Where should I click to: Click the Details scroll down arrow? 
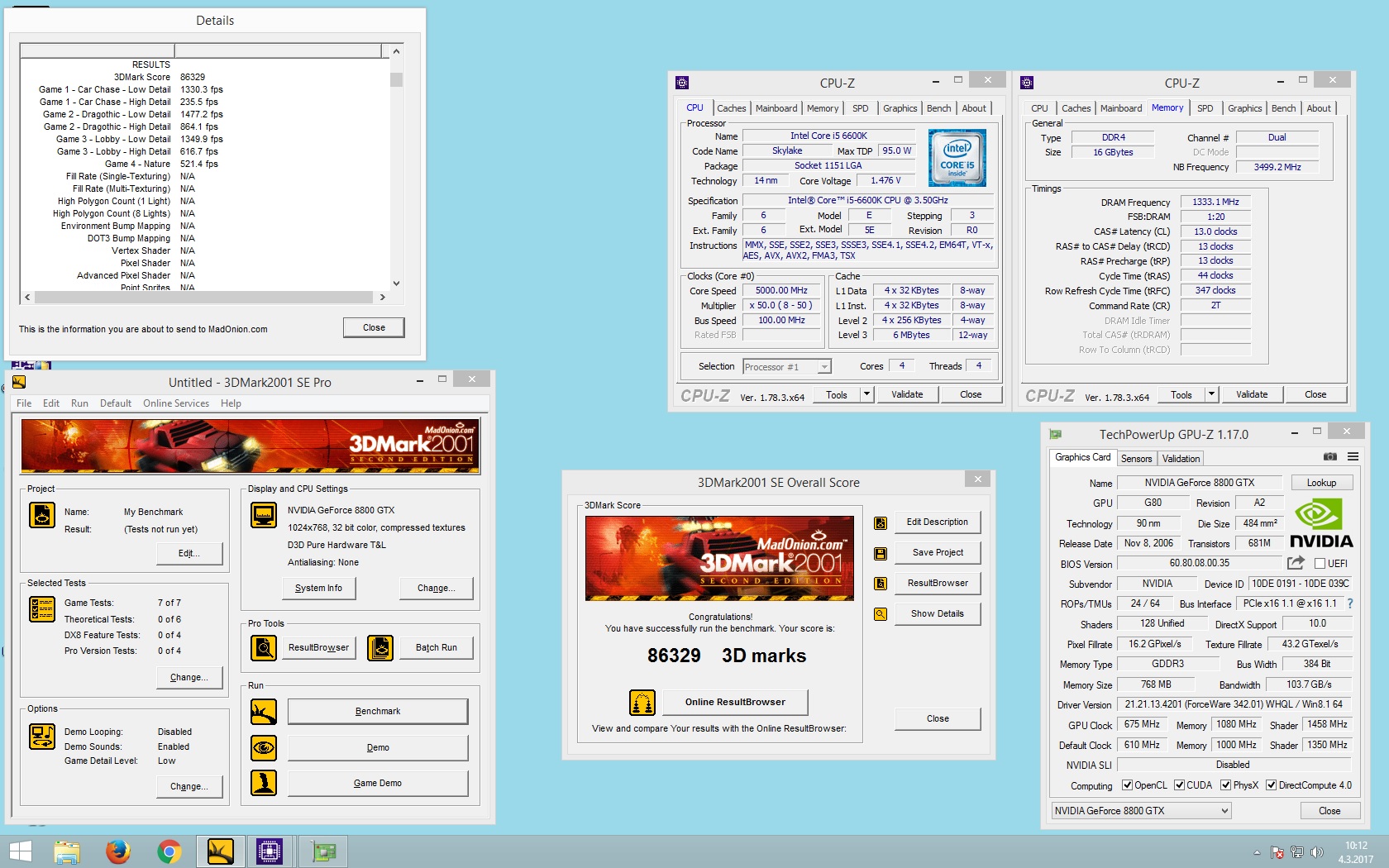[x=396, y=284]
